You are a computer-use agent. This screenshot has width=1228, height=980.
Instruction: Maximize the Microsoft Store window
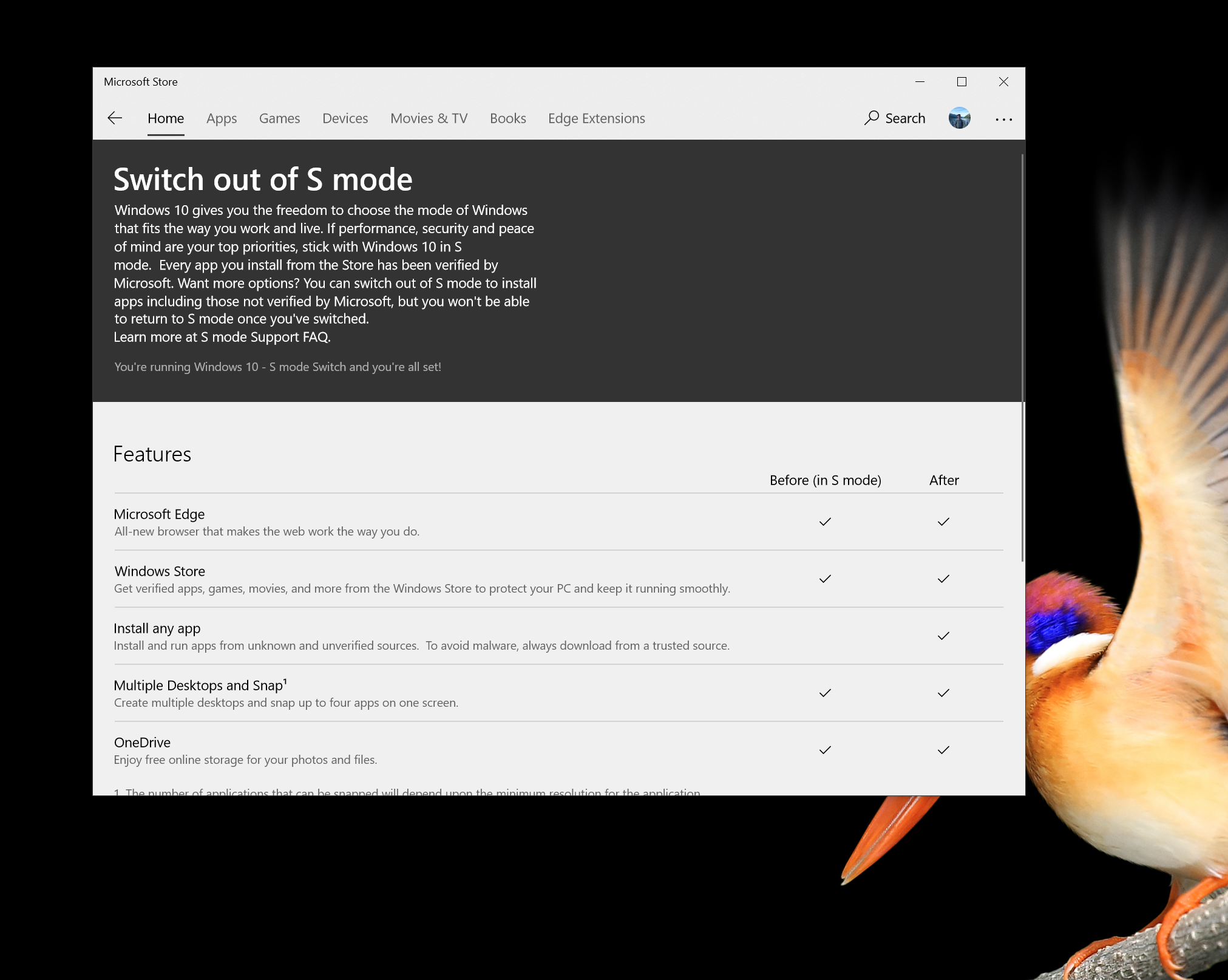(x=962, y=81)
